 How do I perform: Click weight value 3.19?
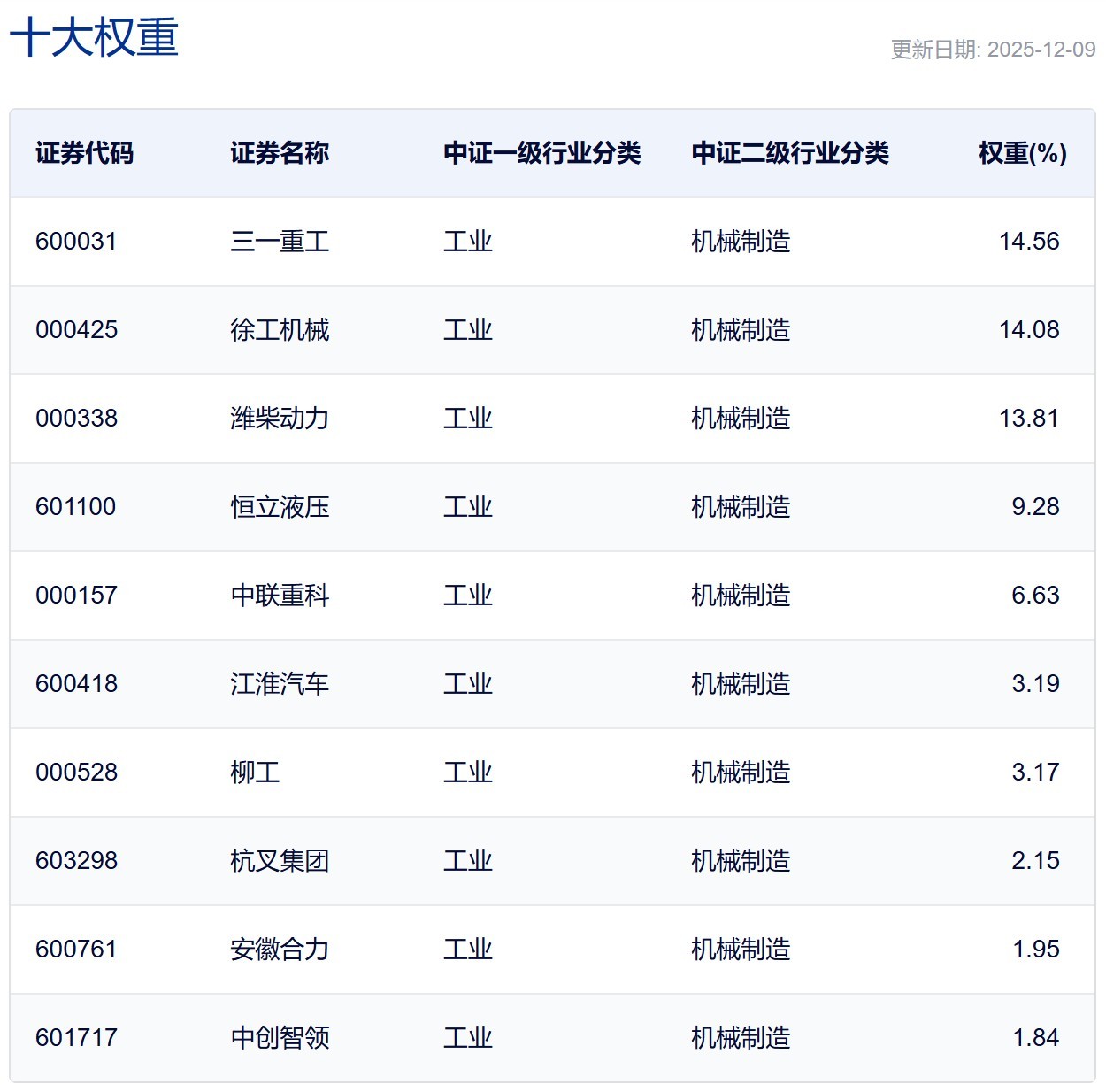[1035, 684]
